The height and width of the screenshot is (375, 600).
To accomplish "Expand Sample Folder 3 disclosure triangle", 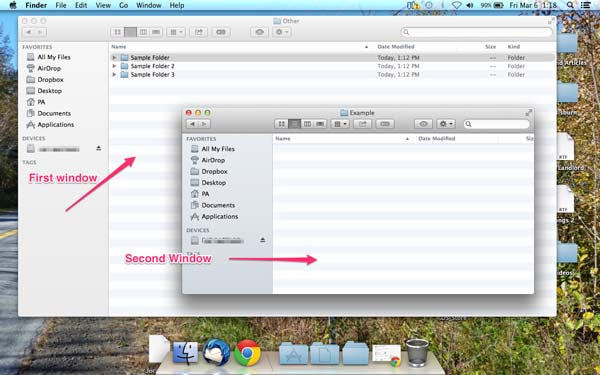I will point(114,74).
